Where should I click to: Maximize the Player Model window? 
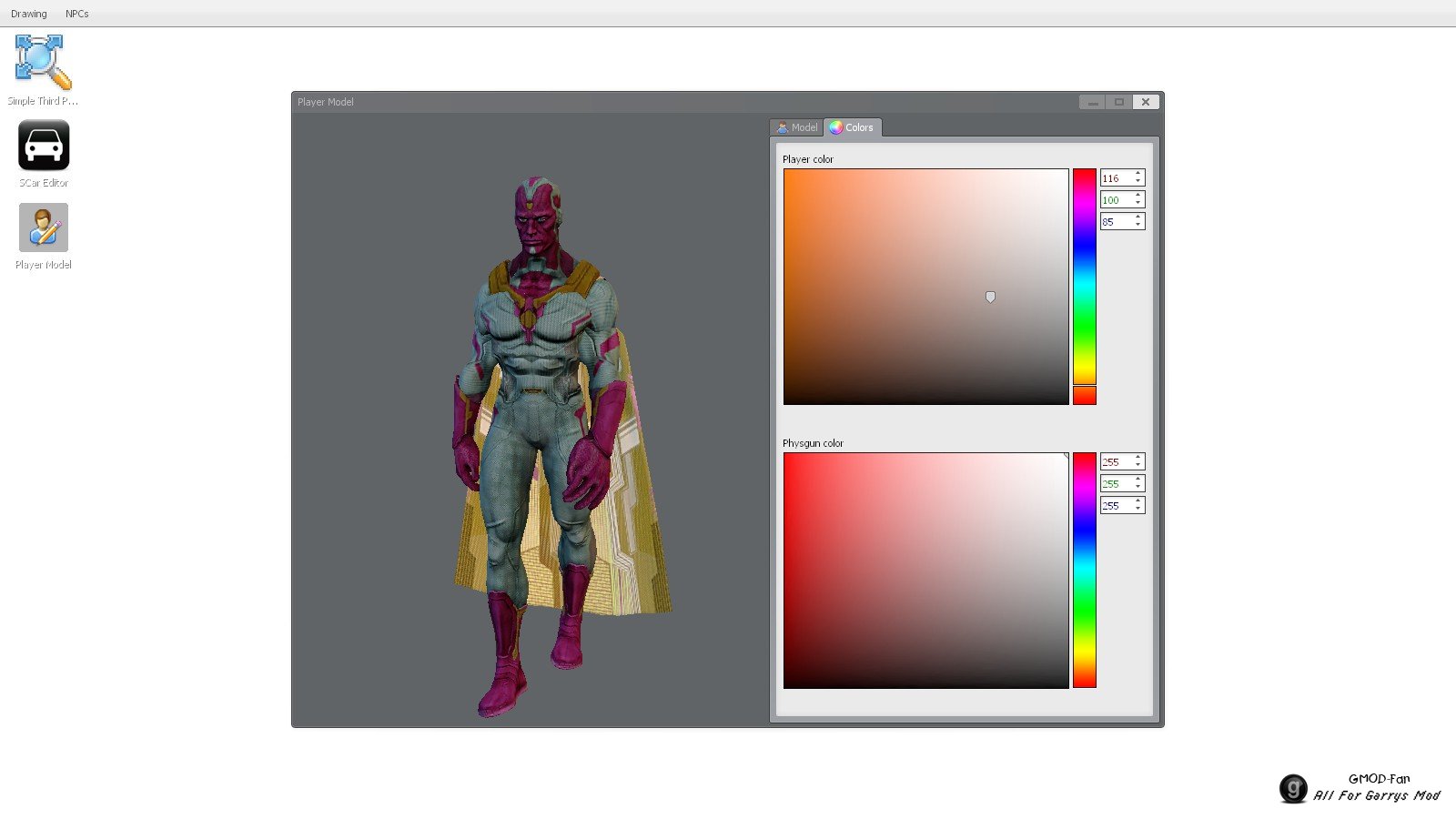(x=1119, y=102)
